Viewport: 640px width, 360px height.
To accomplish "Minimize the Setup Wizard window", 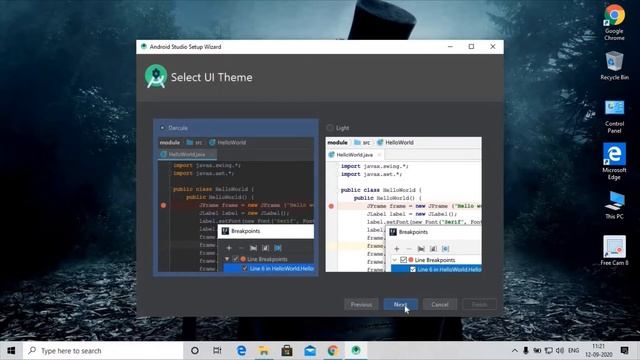I will point(450,47).
